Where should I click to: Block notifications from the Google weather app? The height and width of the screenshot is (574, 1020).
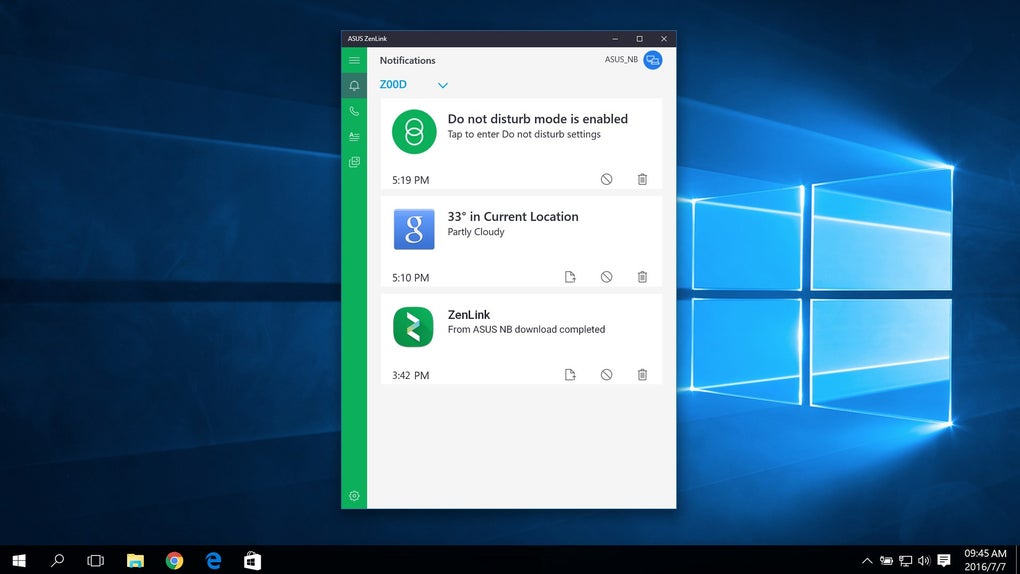pos(606,277)
